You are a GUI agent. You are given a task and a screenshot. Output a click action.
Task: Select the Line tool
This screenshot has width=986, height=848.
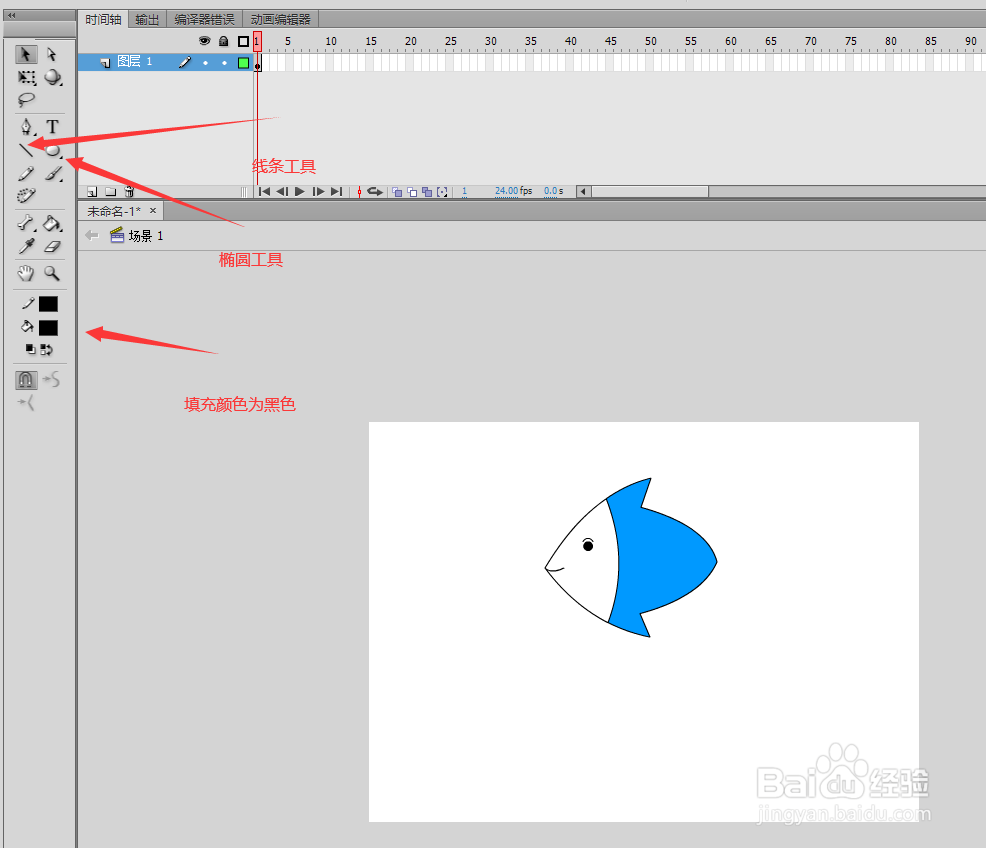click(x=26, y=150)
